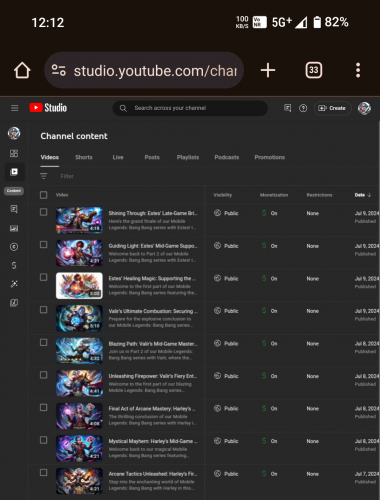Check Valir's Ultimate Combustion video checkbox
Viewport: 380px width, 500px height.
tap(43, 310)
